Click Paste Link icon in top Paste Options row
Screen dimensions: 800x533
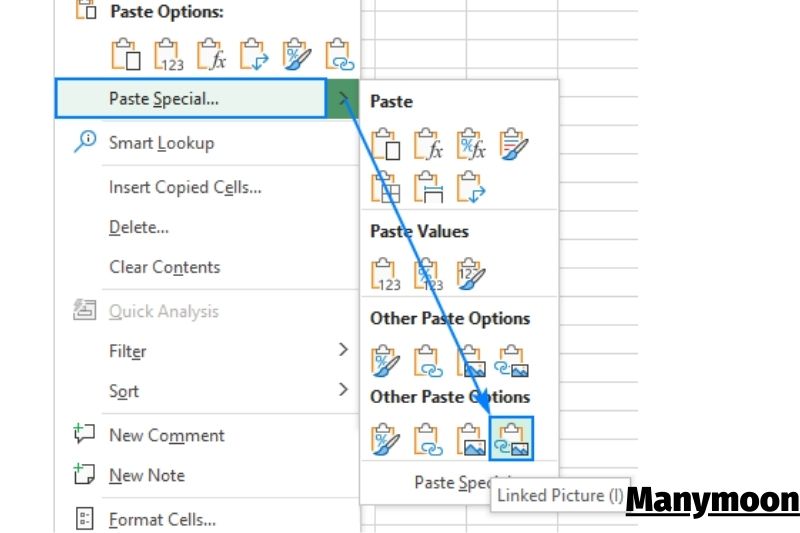tap(341, 55)
